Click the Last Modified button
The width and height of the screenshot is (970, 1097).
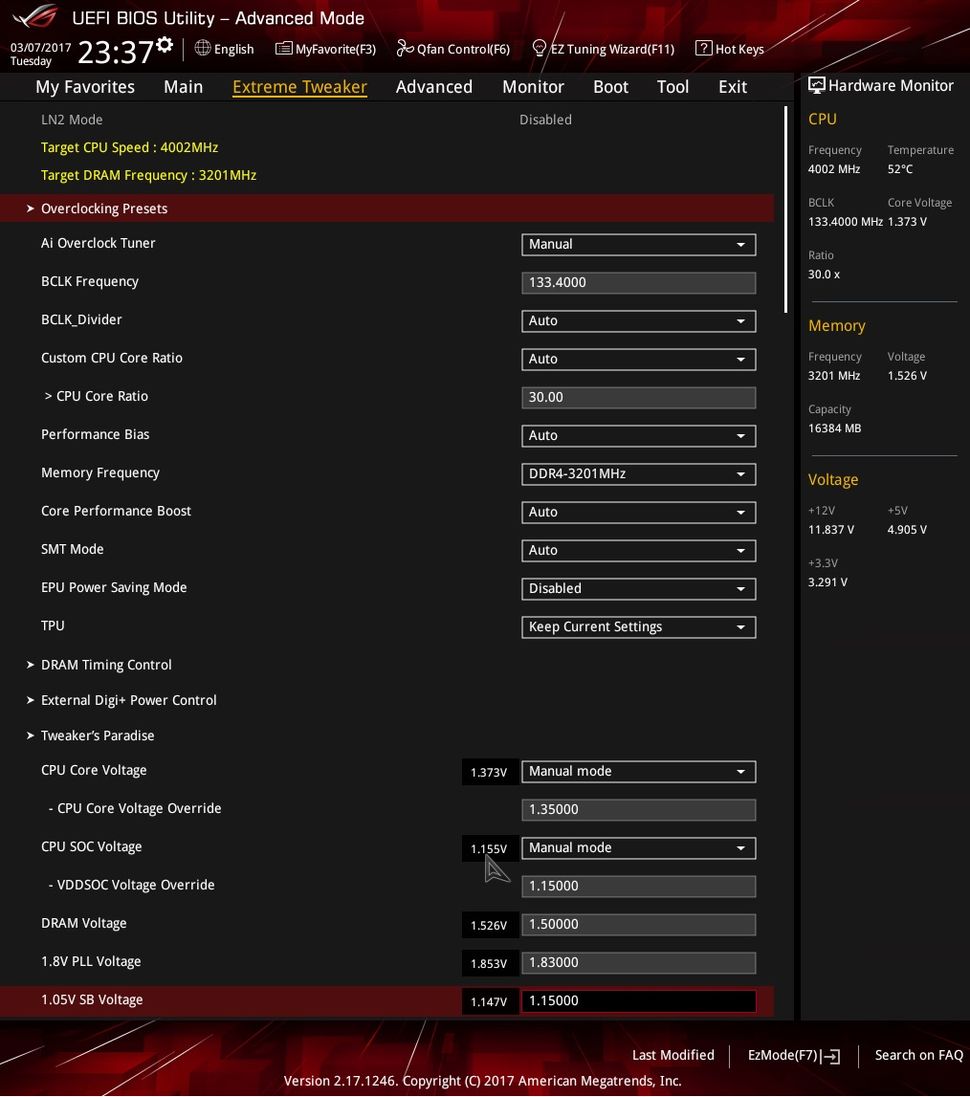673,1055
